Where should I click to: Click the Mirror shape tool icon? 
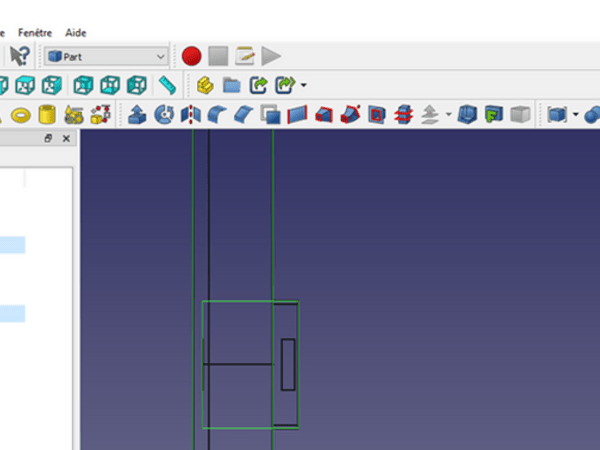pos(190,115)
